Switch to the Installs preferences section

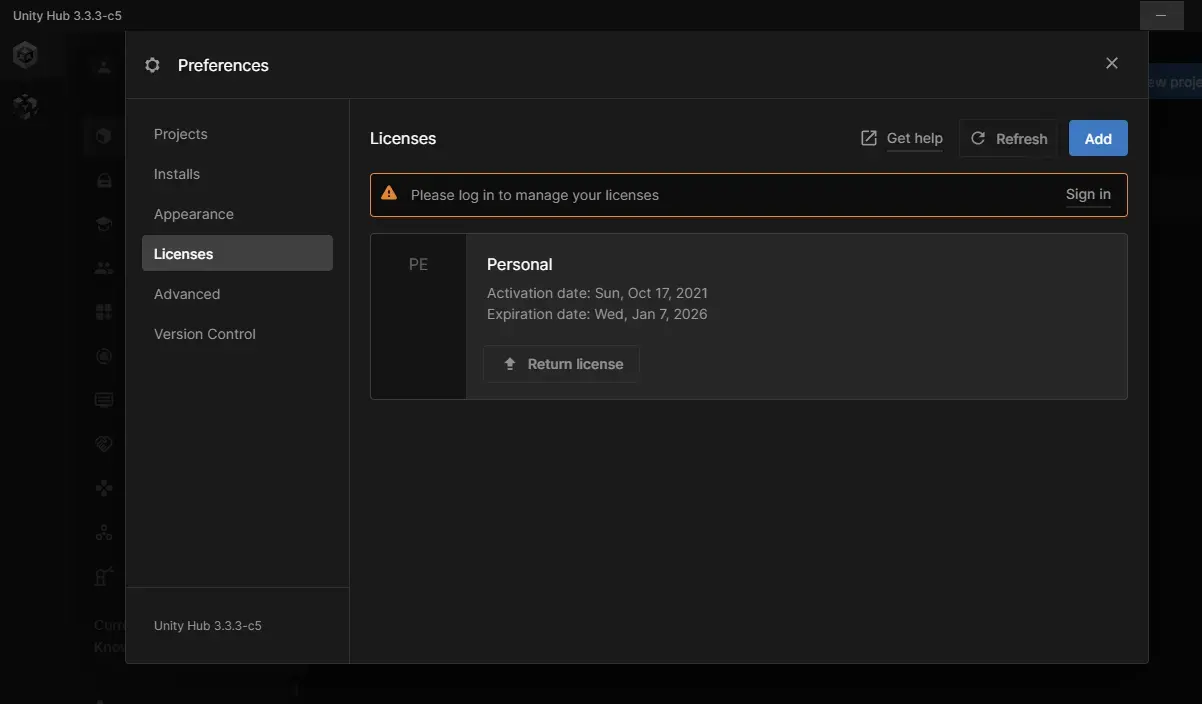[237, 174]
